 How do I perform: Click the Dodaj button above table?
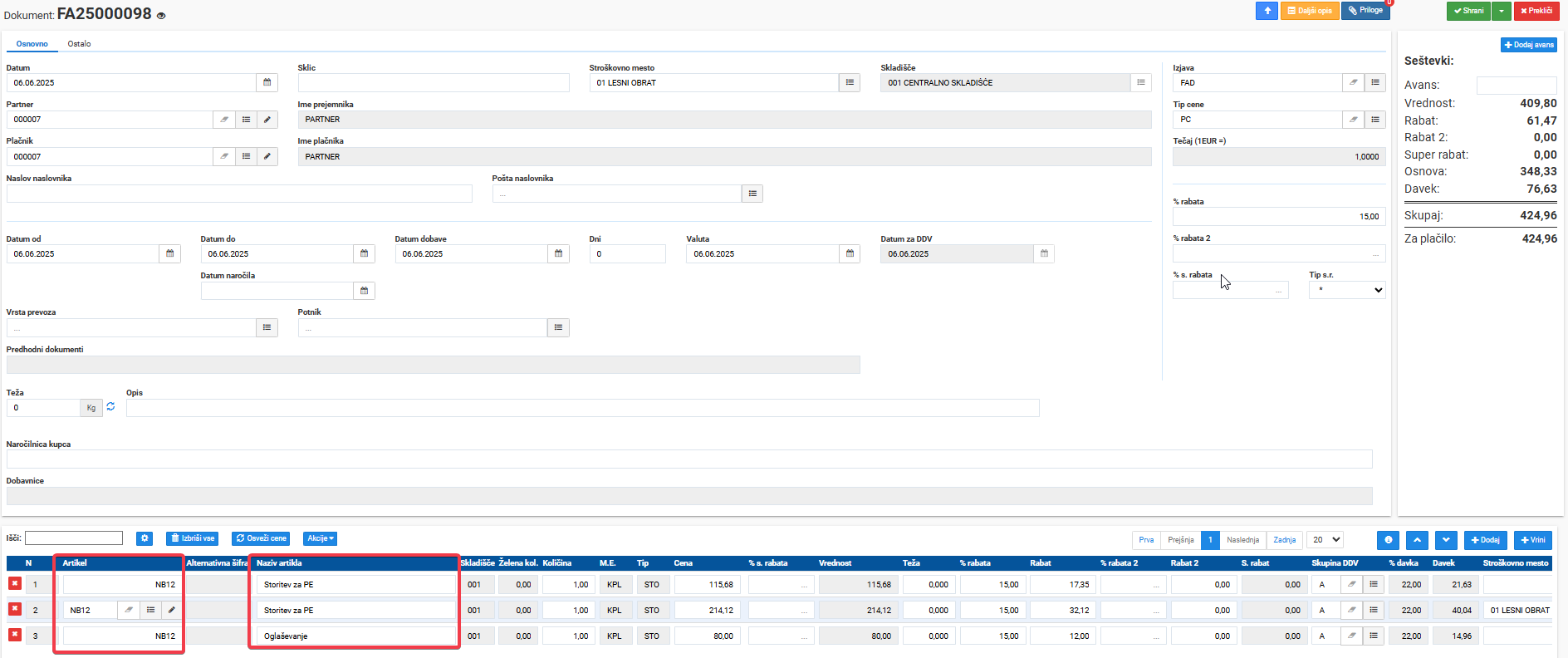click(1485, 540)
